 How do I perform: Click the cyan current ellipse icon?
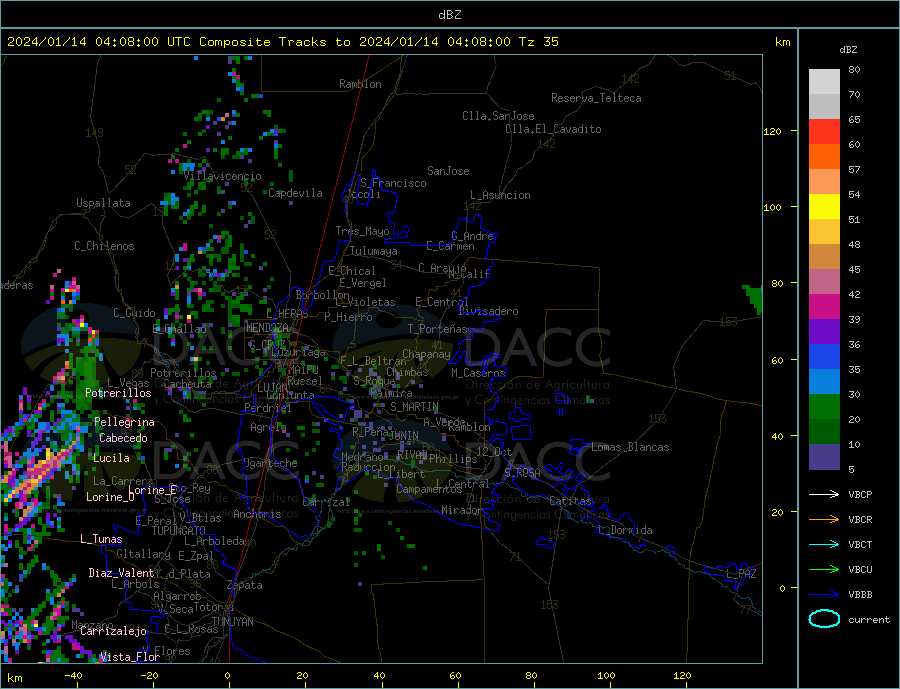pos(824,618)
